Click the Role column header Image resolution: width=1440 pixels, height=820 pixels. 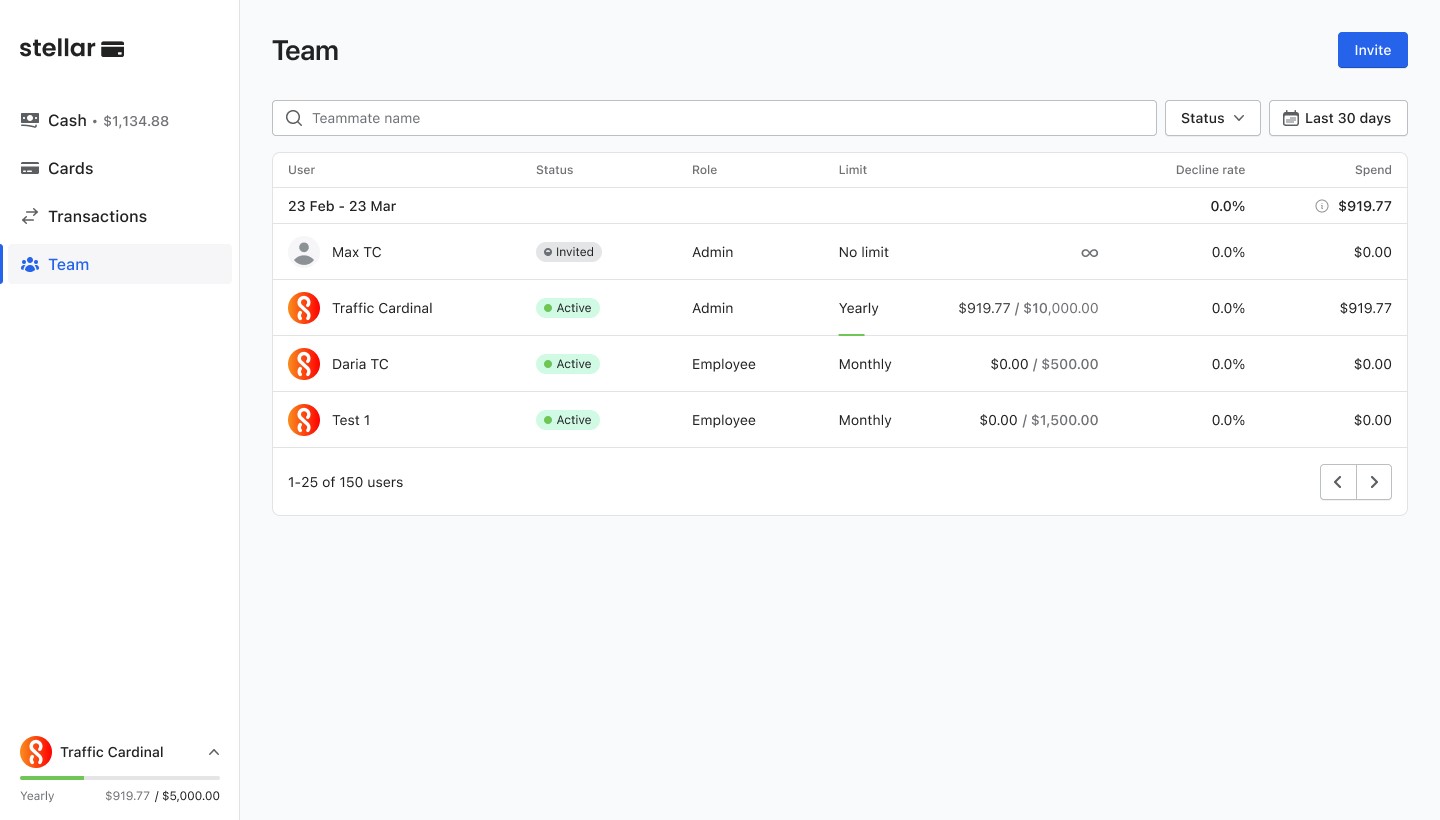(705, 170)
